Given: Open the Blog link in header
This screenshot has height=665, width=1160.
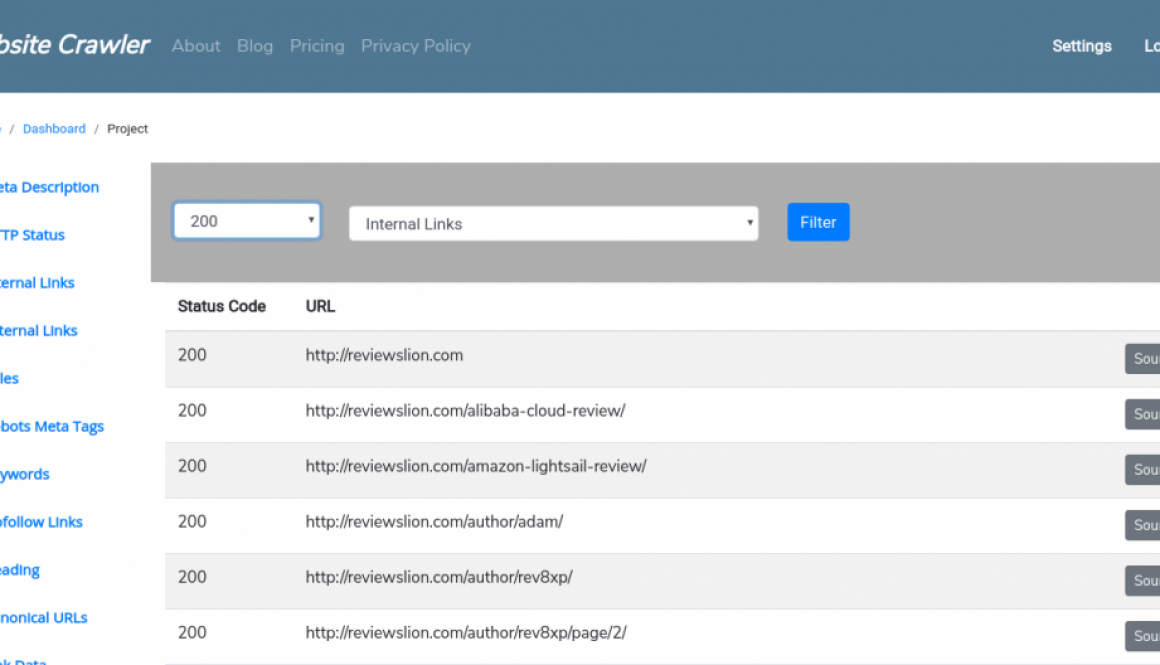Looking at the screenshot, I should pos(254,46).
